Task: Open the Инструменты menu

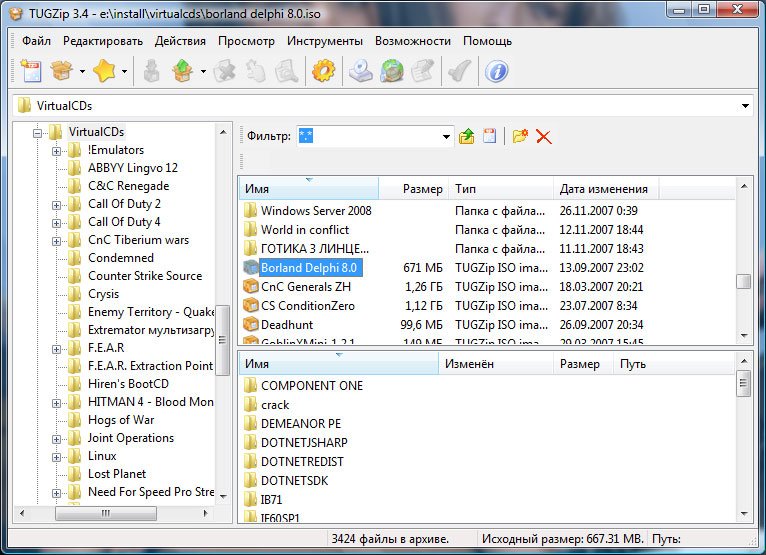Action: coord(325,41)
